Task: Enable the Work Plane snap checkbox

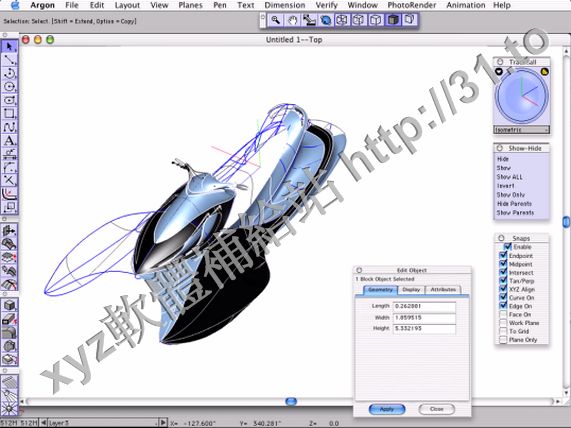Action: (x=503, y=323)
